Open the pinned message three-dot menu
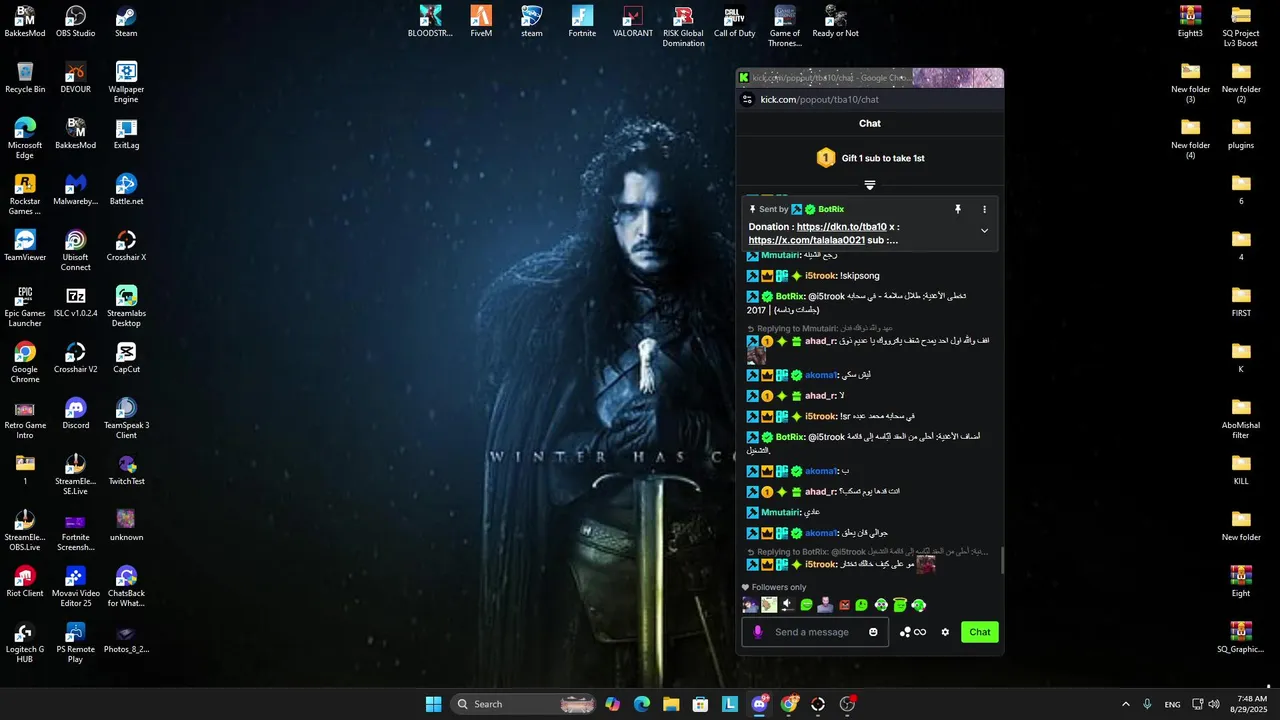 coord(984,209)
